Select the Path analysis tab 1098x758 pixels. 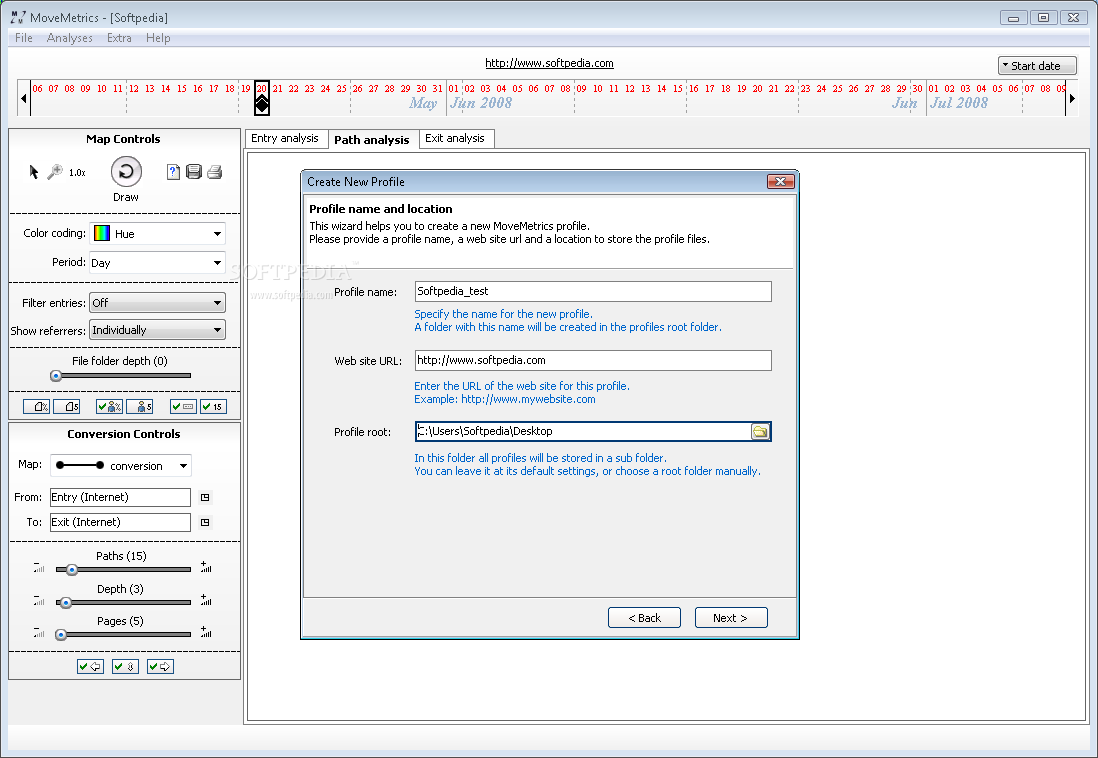[x=372, y=139]
